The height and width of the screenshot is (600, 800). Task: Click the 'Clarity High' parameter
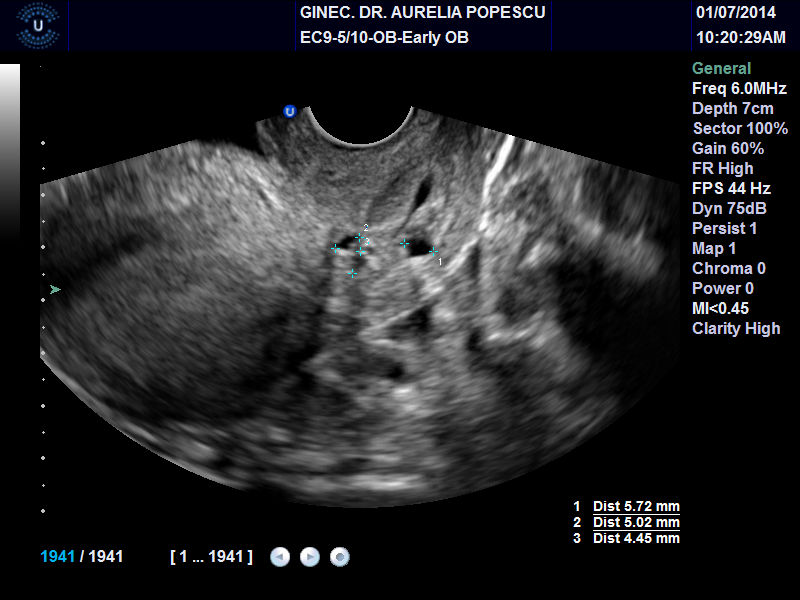tap(736, 328)
